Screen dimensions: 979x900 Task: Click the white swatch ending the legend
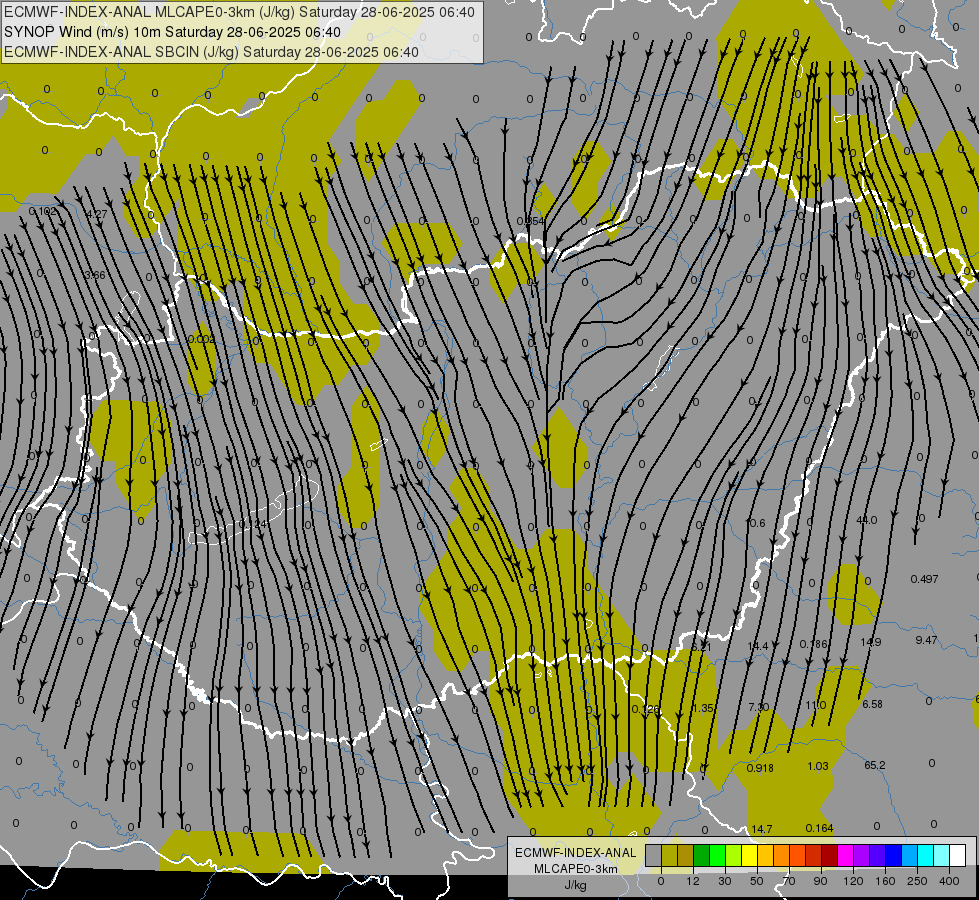coord(958,855)
